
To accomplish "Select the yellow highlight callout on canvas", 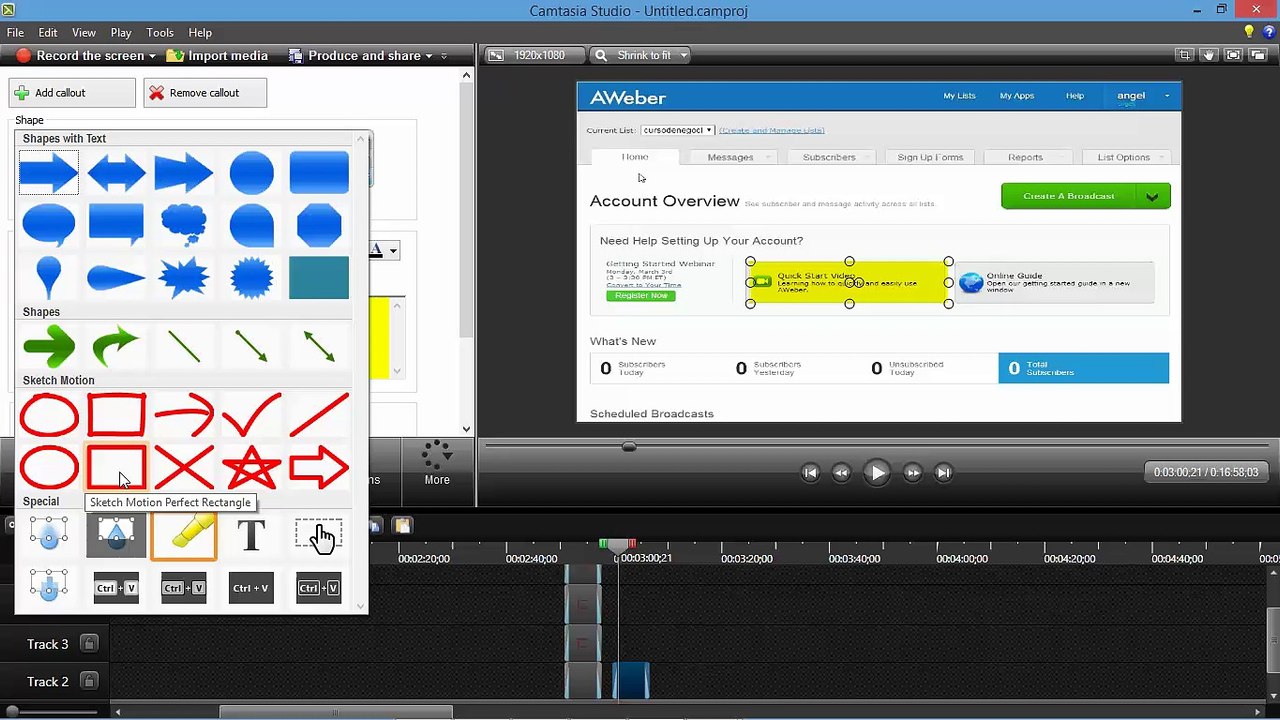I will point(849,283).
